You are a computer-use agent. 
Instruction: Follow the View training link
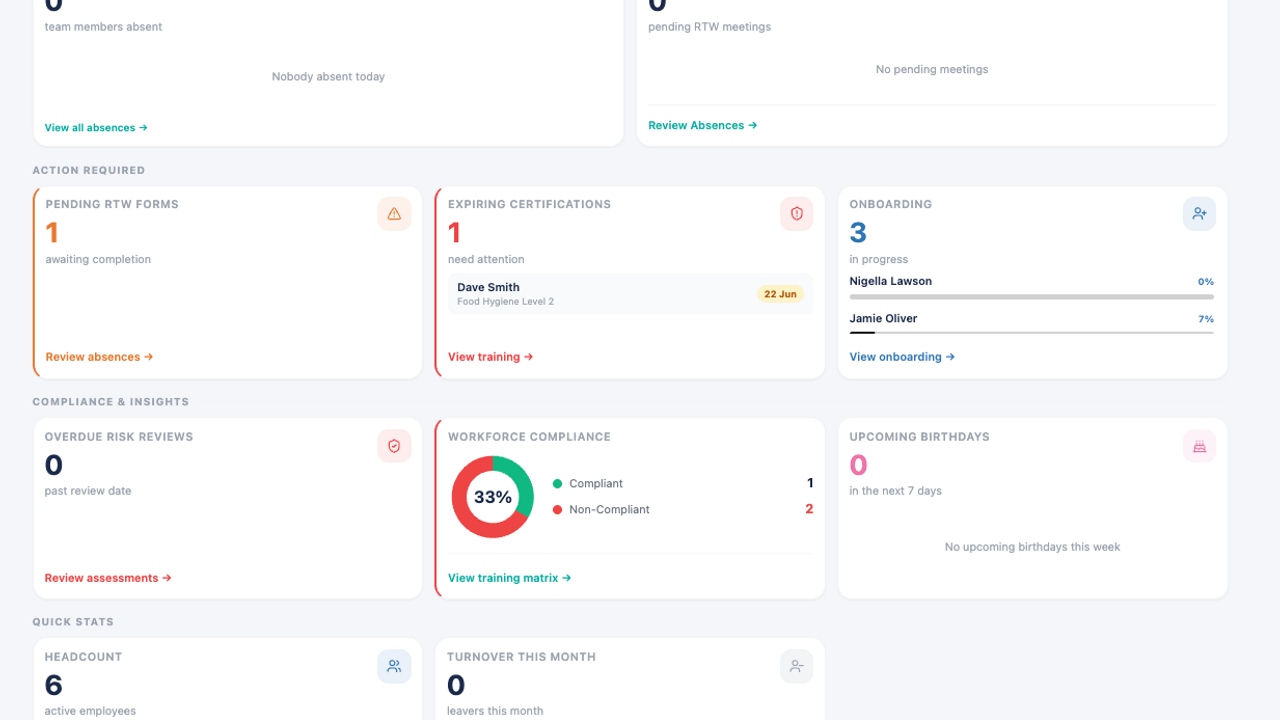(490, 357)
